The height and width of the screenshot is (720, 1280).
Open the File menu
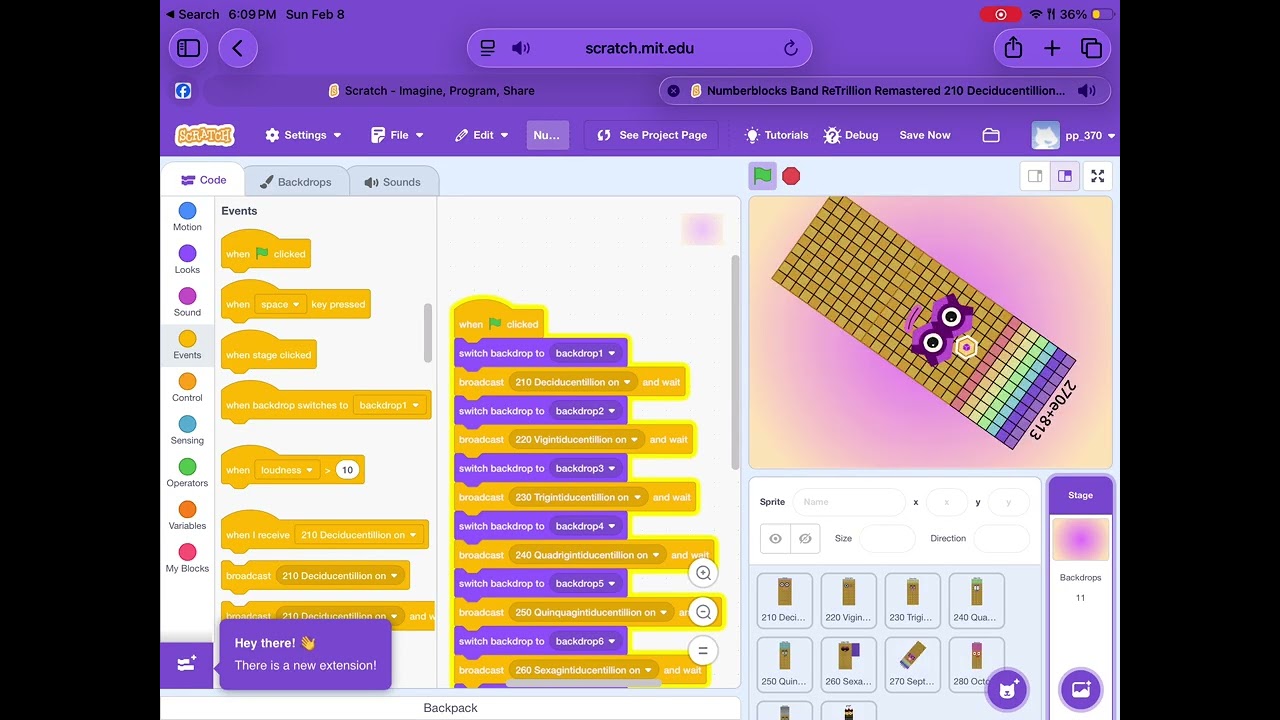397,135
